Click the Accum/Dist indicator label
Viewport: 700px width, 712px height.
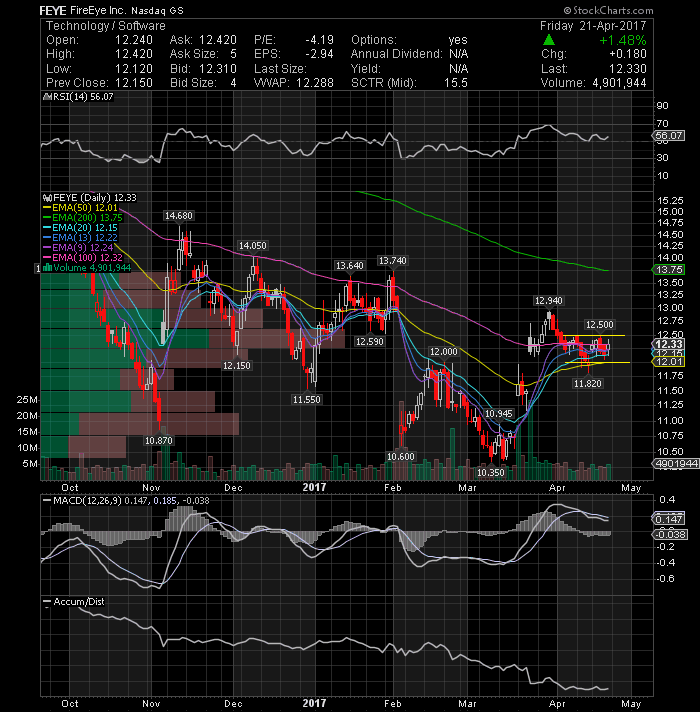pyautogui.click(x=74, y=602)
